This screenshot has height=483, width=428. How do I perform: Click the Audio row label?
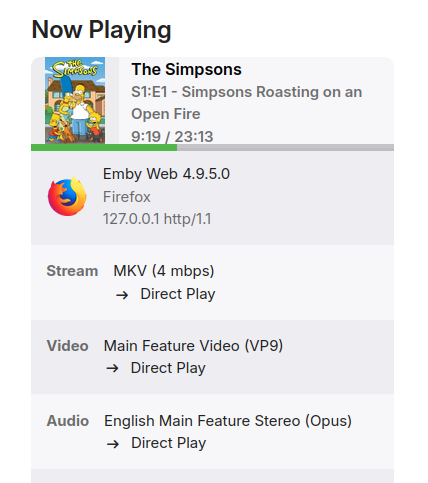point(68,421)
